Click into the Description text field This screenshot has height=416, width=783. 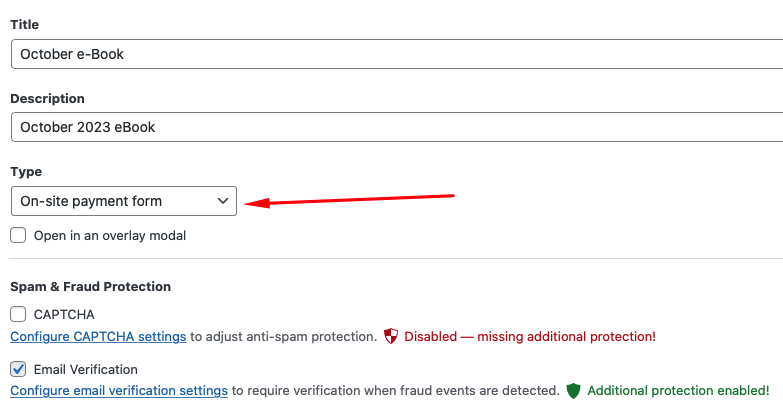tap(390, 127)
